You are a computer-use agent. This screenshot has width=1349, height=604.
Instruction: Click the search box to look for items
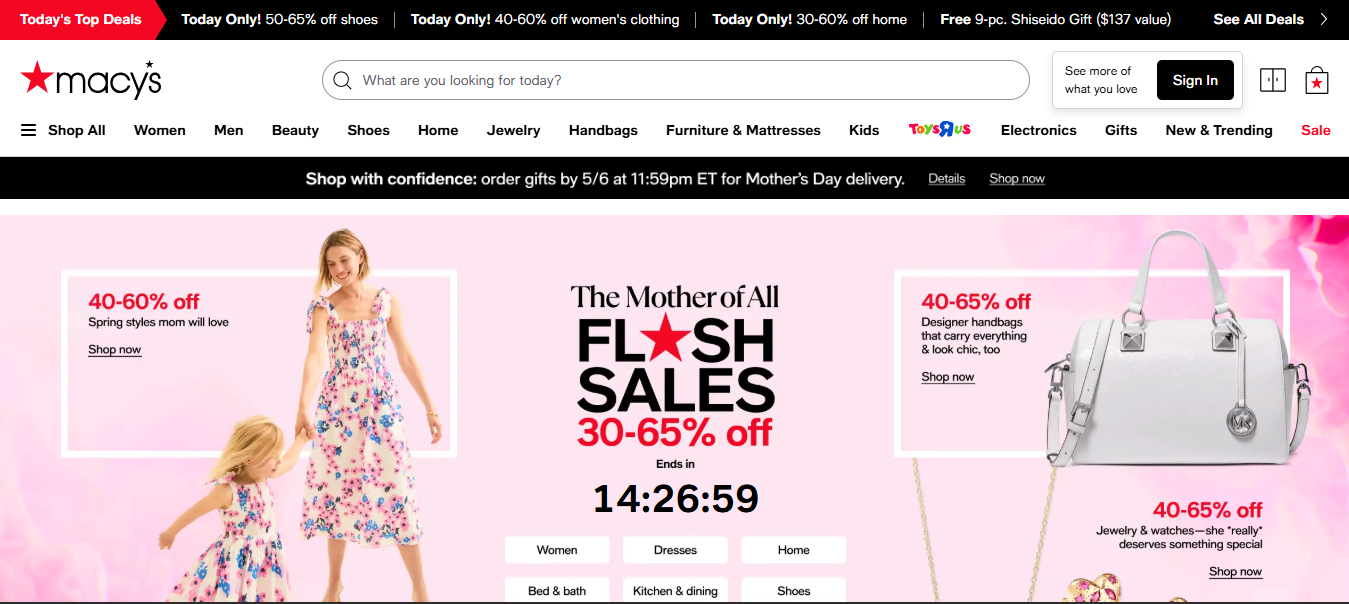coord(675,80)
